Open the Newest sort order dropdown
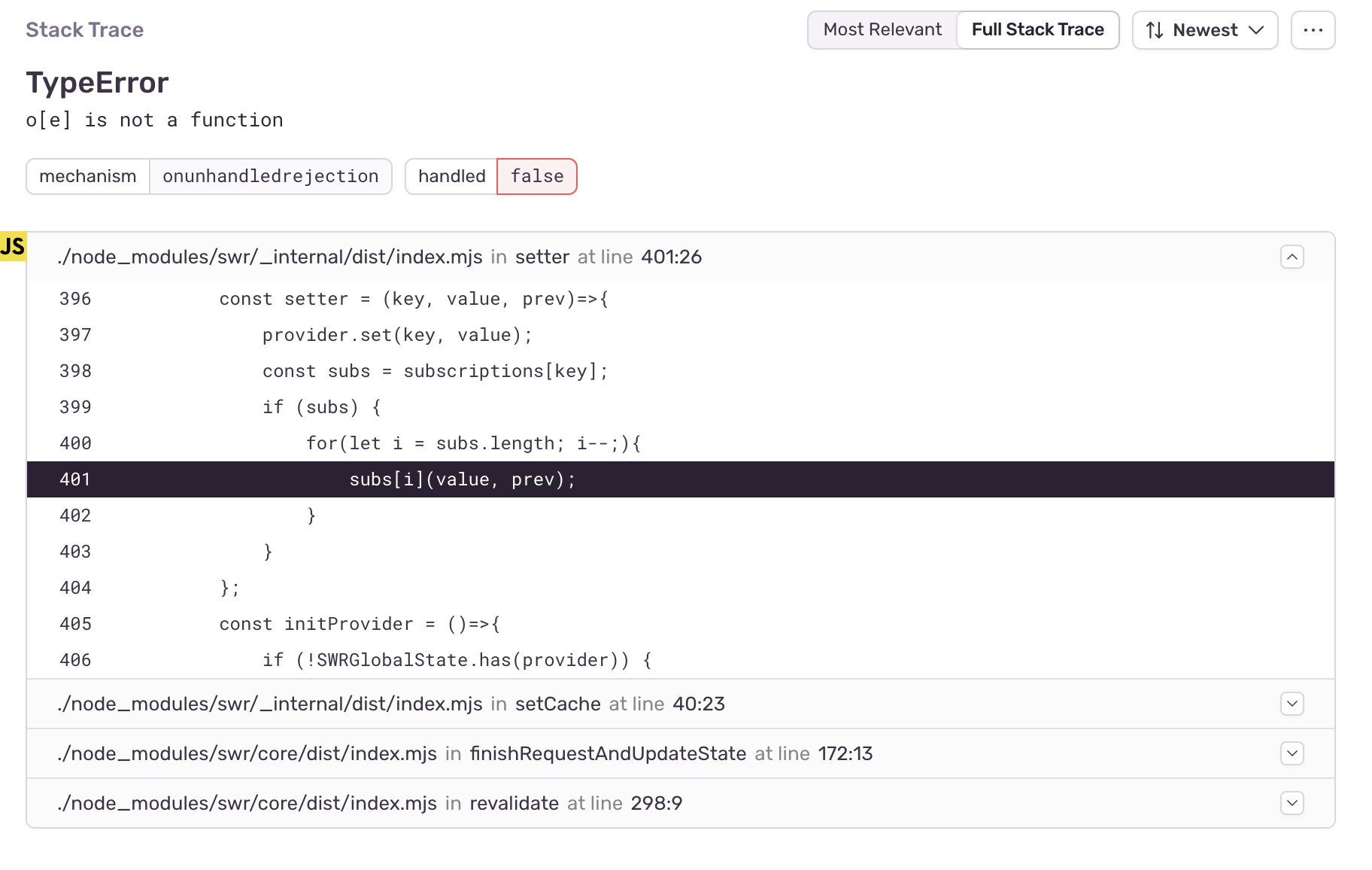This screenshot has height=870, width=1372. click(1204, 30)
